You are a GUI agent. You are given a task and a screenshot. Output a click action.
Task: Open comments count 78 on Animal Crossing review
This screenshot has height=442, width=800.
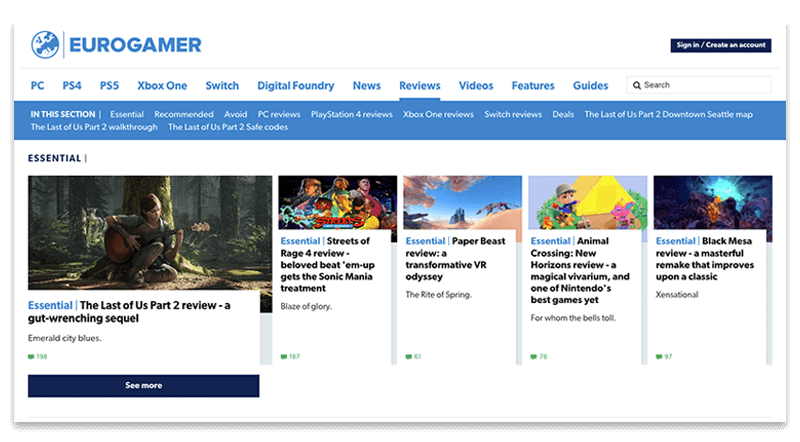click(x=539, y=357)
